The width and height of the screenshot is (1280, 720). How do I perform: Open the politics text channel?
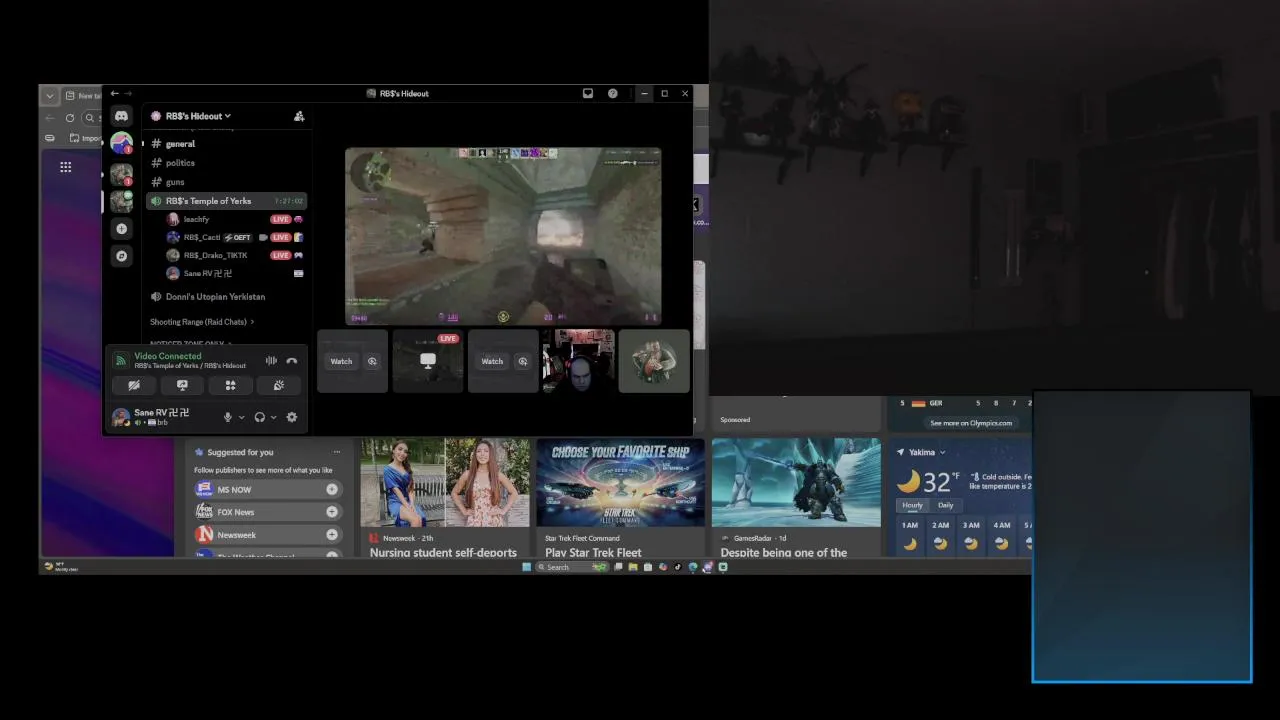pos(227,163)
